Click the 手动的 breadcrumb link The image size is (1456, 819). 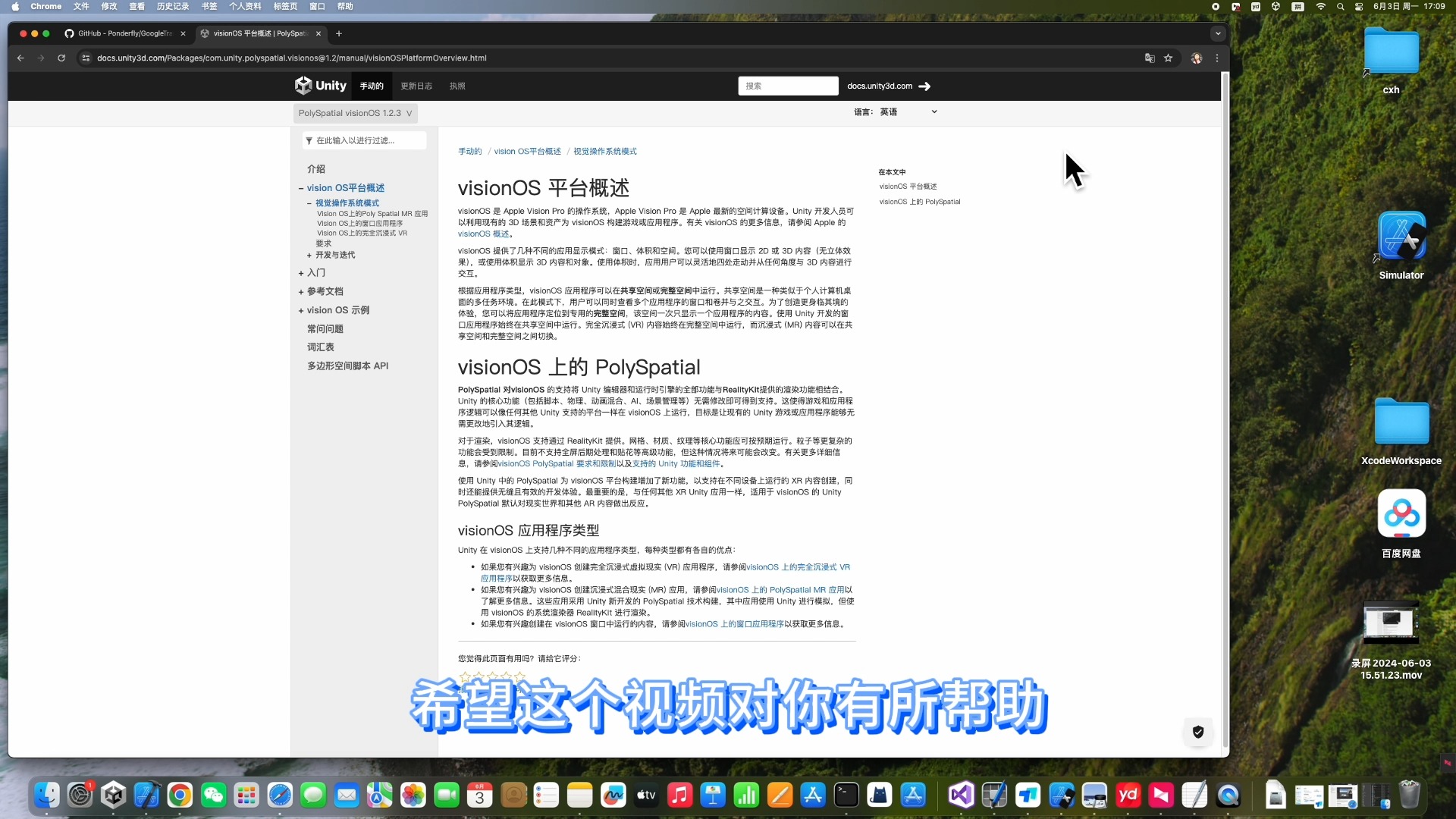[x=469, y=152]
